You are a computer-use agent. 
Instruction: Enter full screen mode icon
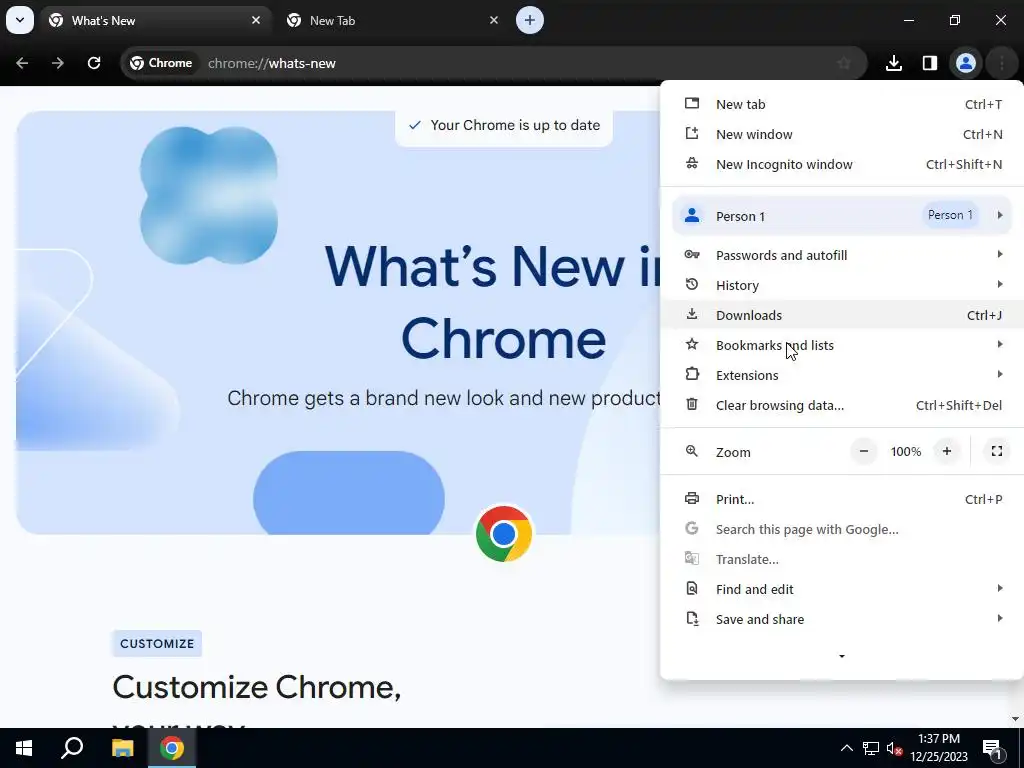[997, 451]
